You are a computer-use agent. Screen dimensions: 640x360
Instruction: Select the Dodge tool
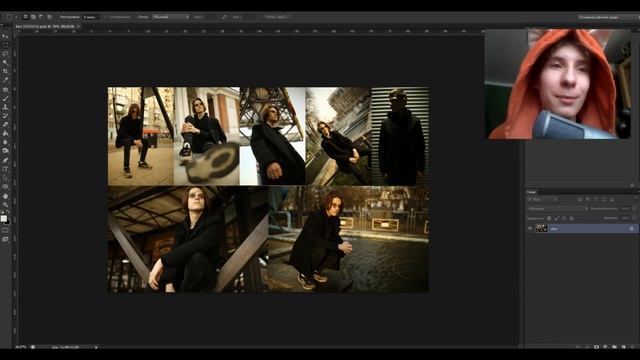coord(5,151)
